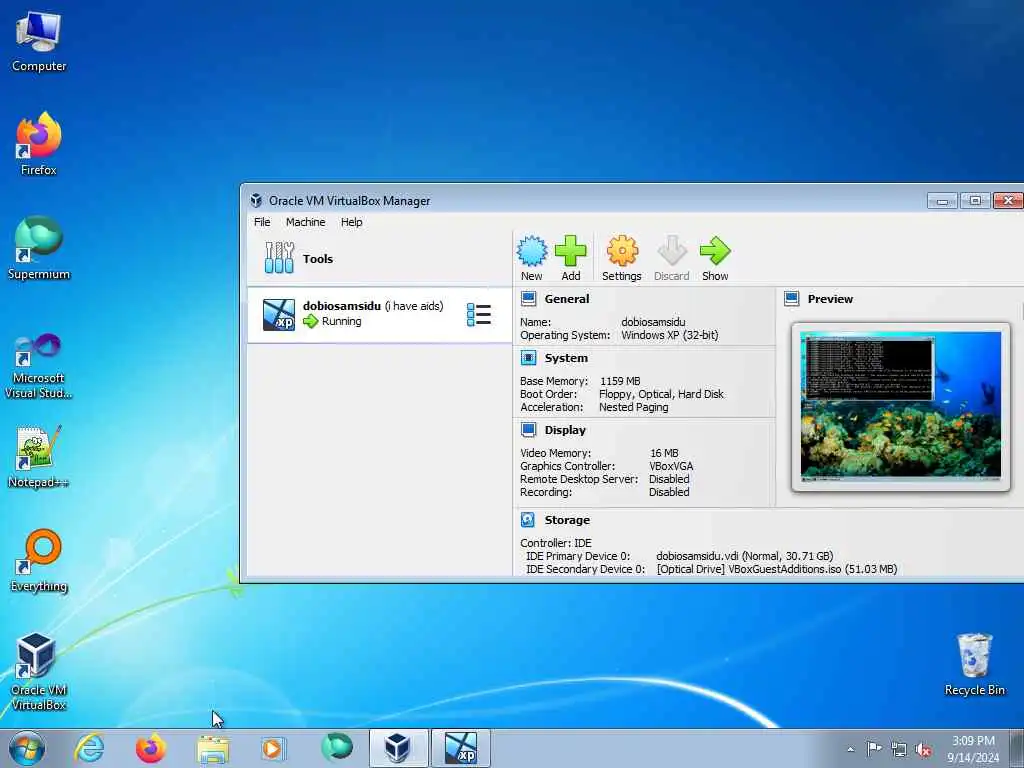
Task: Click the Preview panel monitor icon
Action: tap(792, 299)
